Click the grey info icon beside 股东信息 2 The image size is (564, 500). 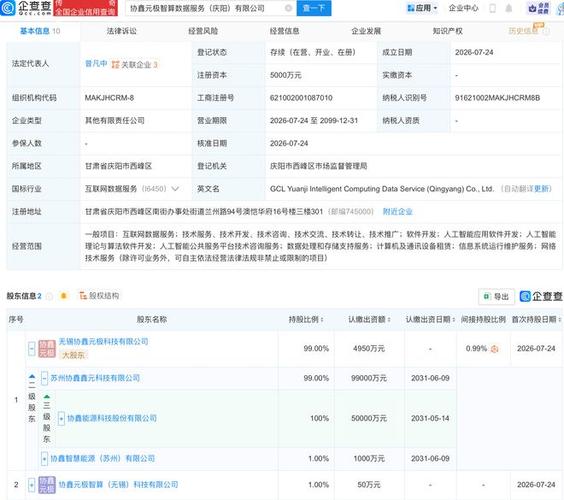click(50, 296)
